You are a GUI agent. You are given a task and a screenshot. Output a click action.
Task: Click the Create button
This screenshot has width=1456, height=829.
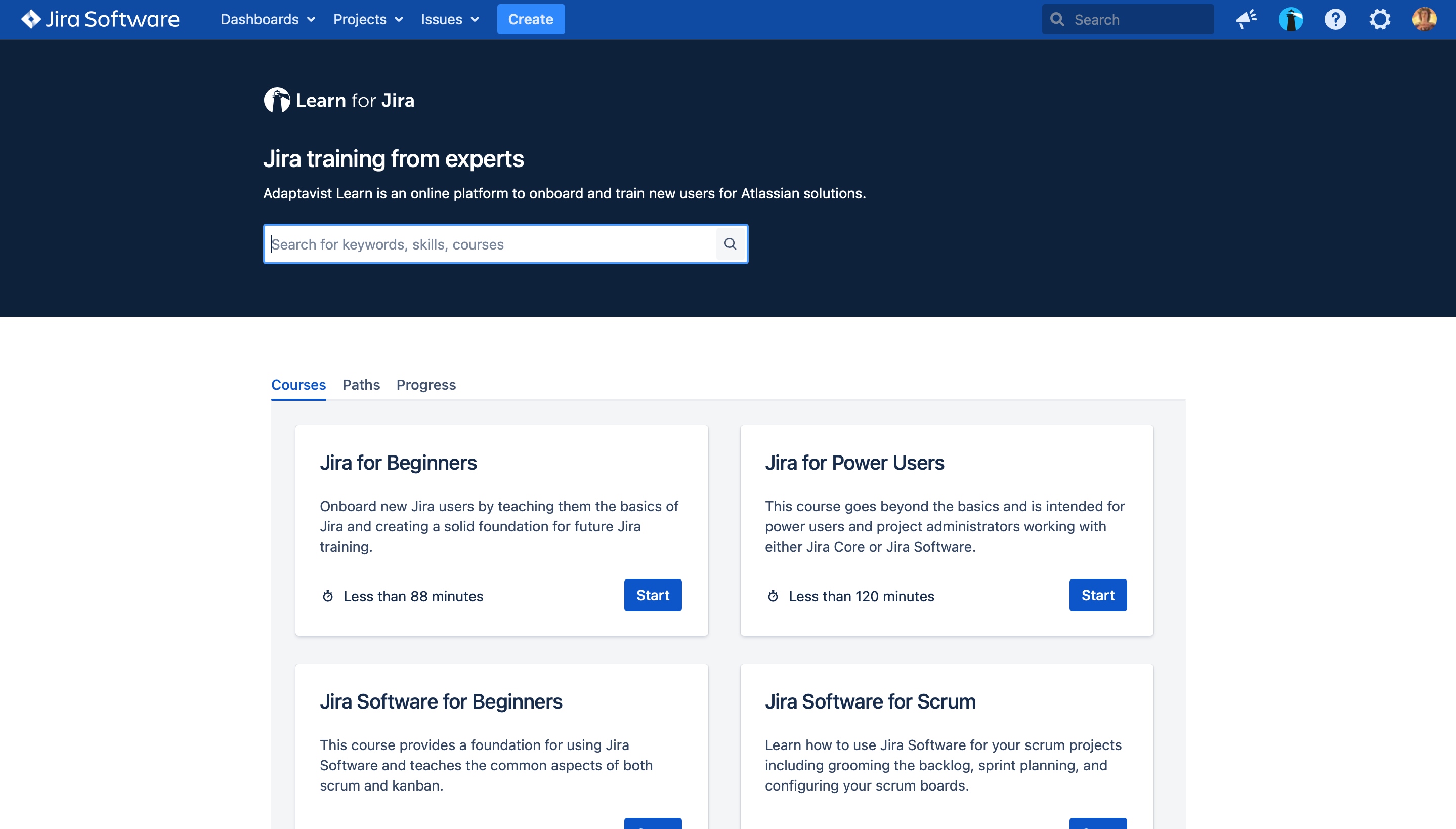coord(531,19)
